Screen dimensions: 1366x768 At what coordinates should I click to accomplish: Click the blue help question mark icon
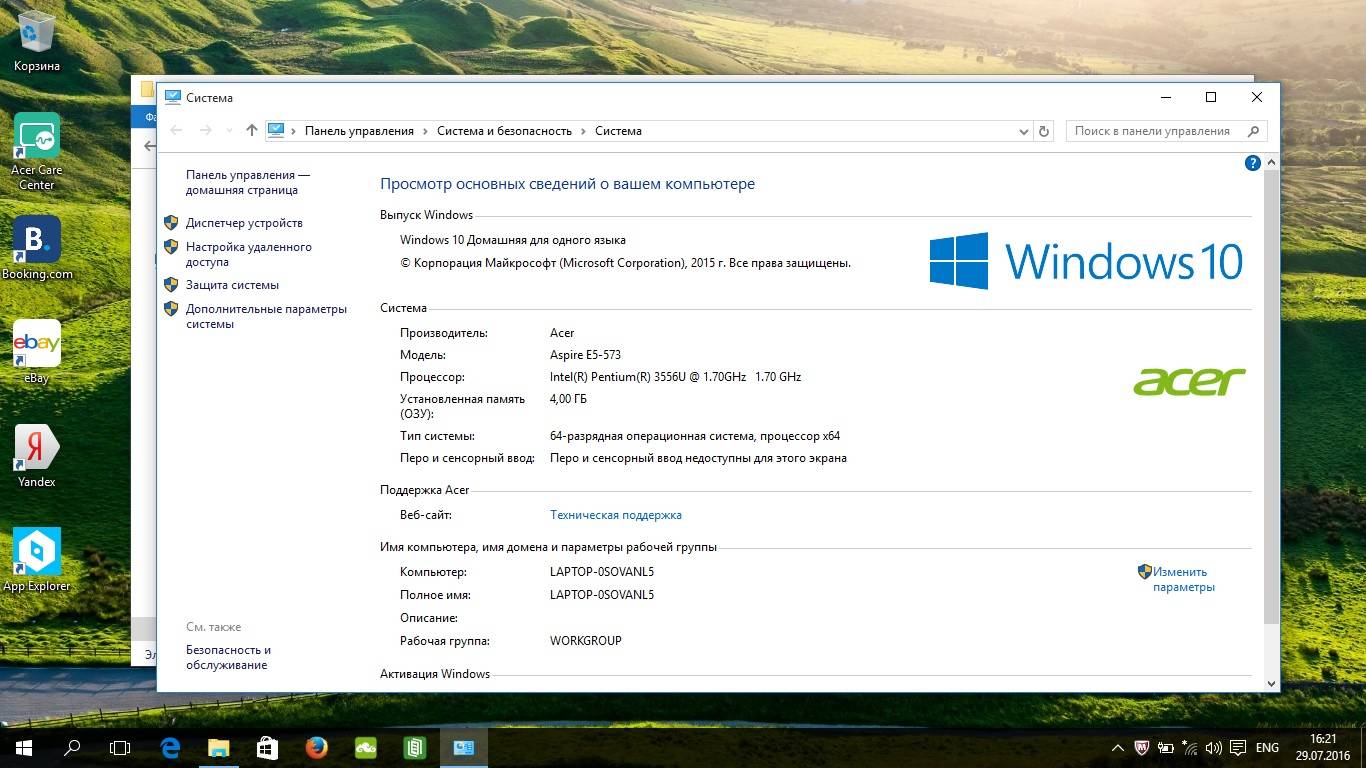1252,163
